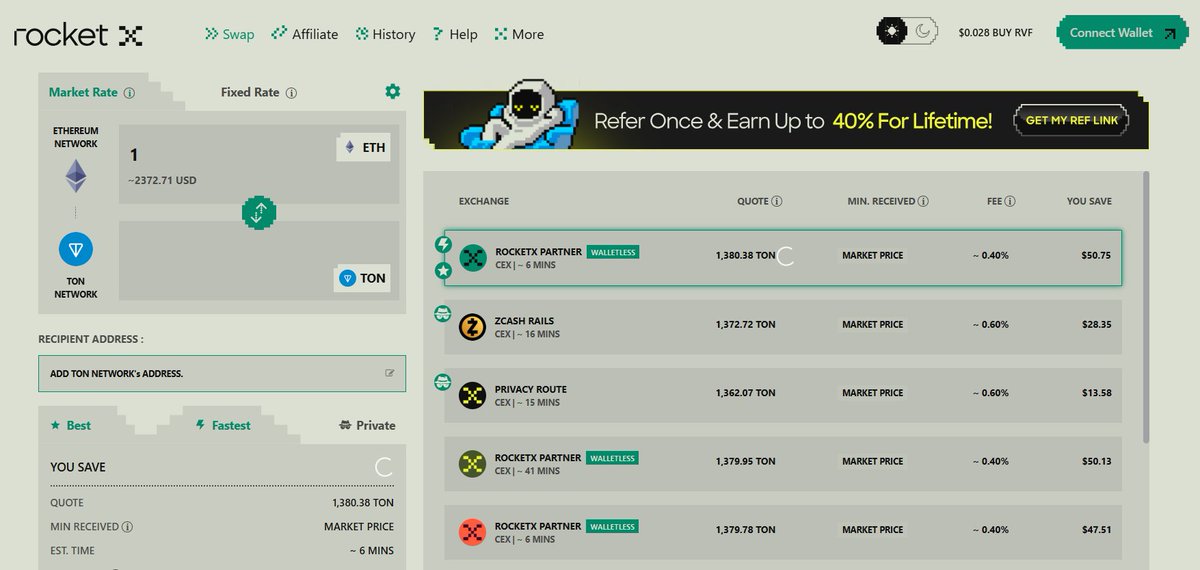Open Fixed Rate info tooltip icon
1200x570 pixels.
tap(291, 93)
